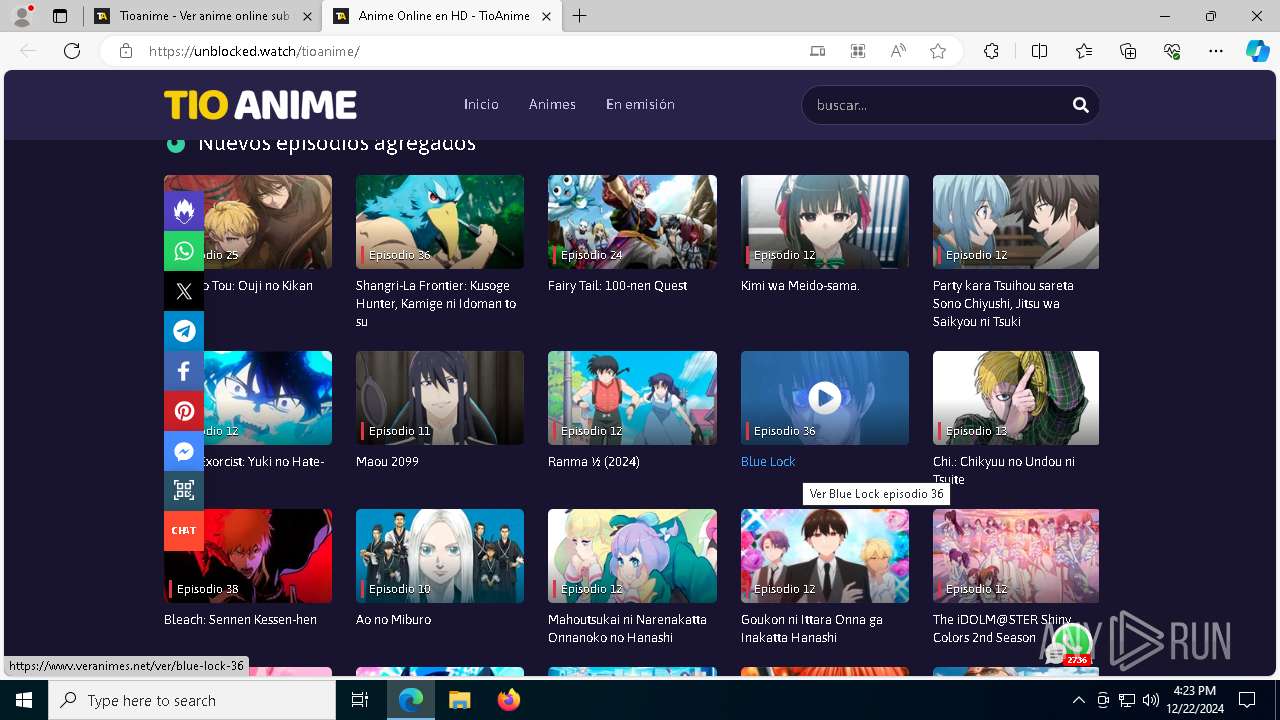
Task: Click the Telegram share icon
Action: pyautogui.click(x=184, y=331)
